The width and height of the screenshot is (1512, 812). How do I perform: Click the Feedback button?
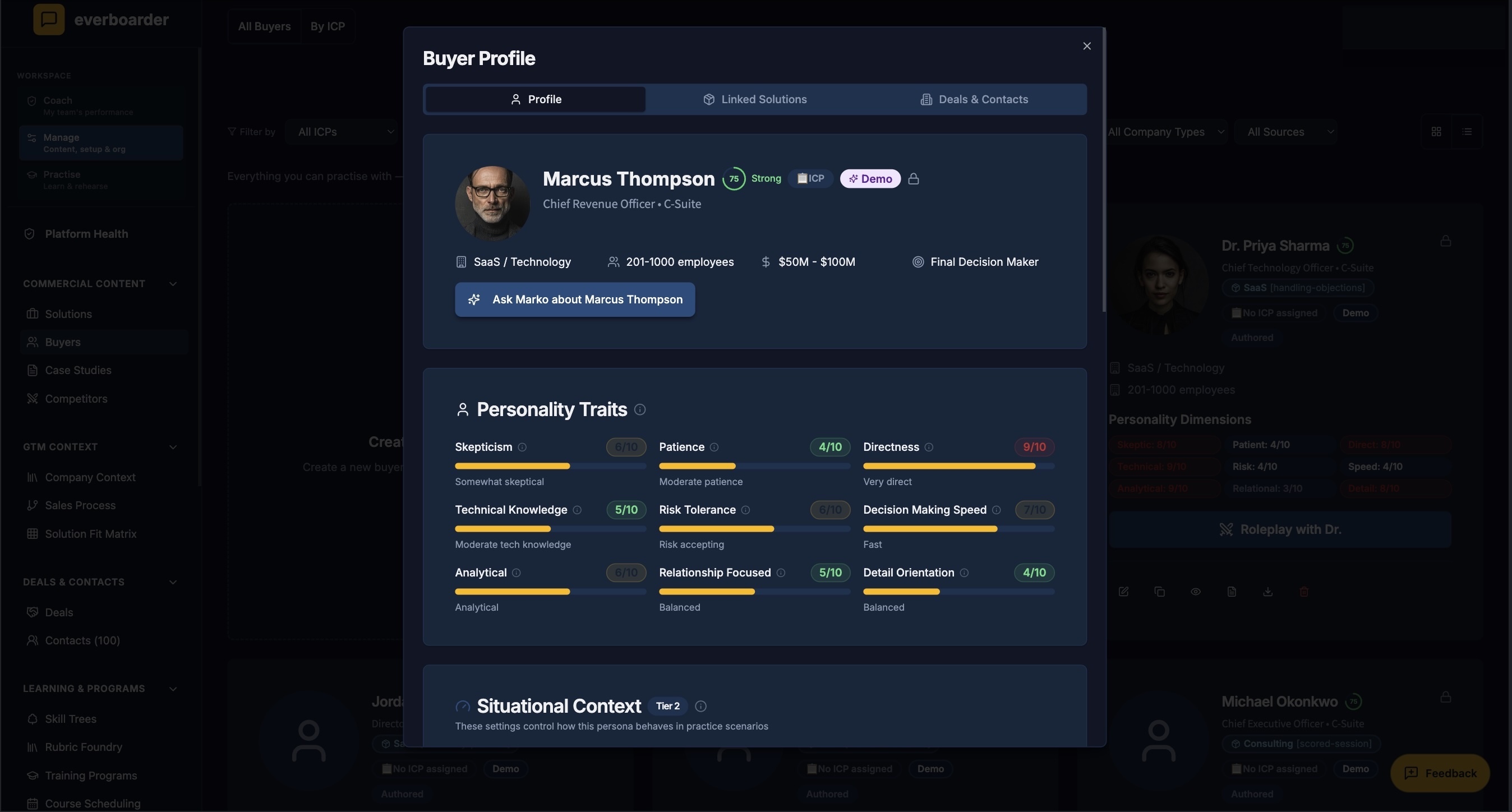(1440, 773)
